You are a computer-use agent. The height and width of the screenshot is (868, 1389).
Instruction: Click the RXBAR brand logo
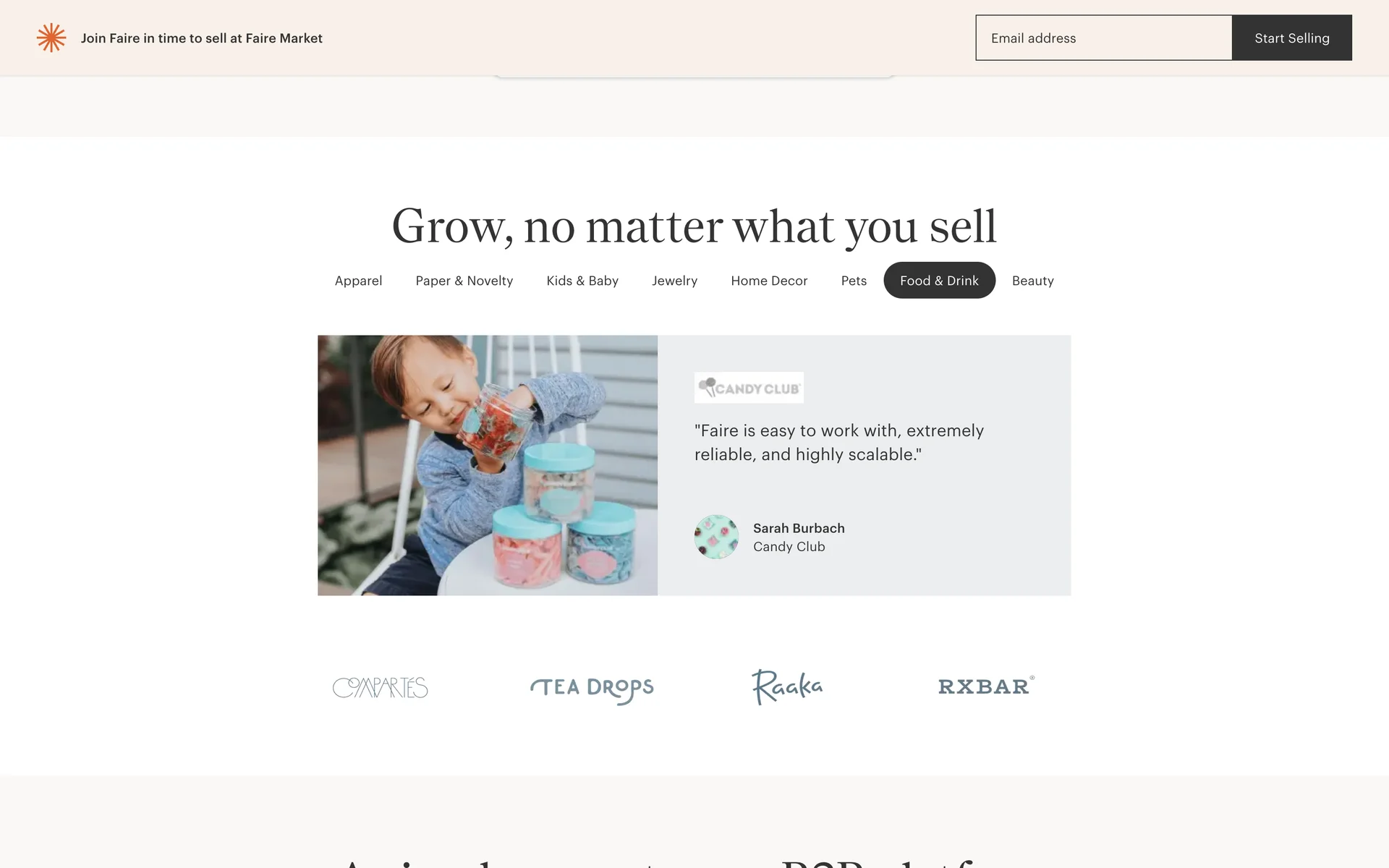click(x=986, y=686)
